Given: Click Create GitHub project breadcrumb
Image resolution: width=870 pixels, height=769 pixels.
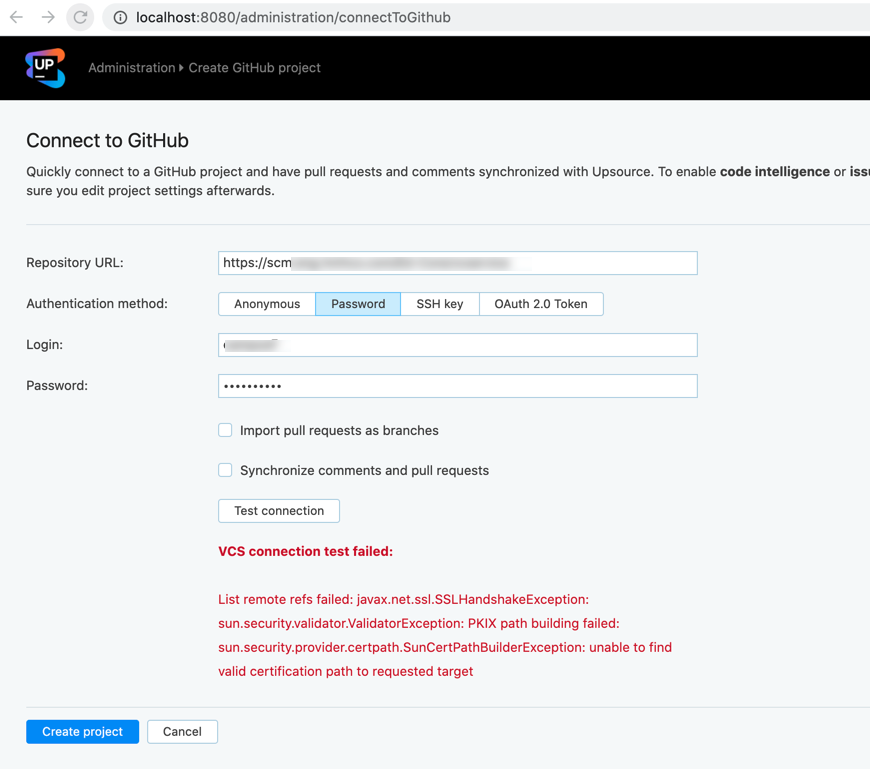Looking at the screenshot, I should [254, 68].
